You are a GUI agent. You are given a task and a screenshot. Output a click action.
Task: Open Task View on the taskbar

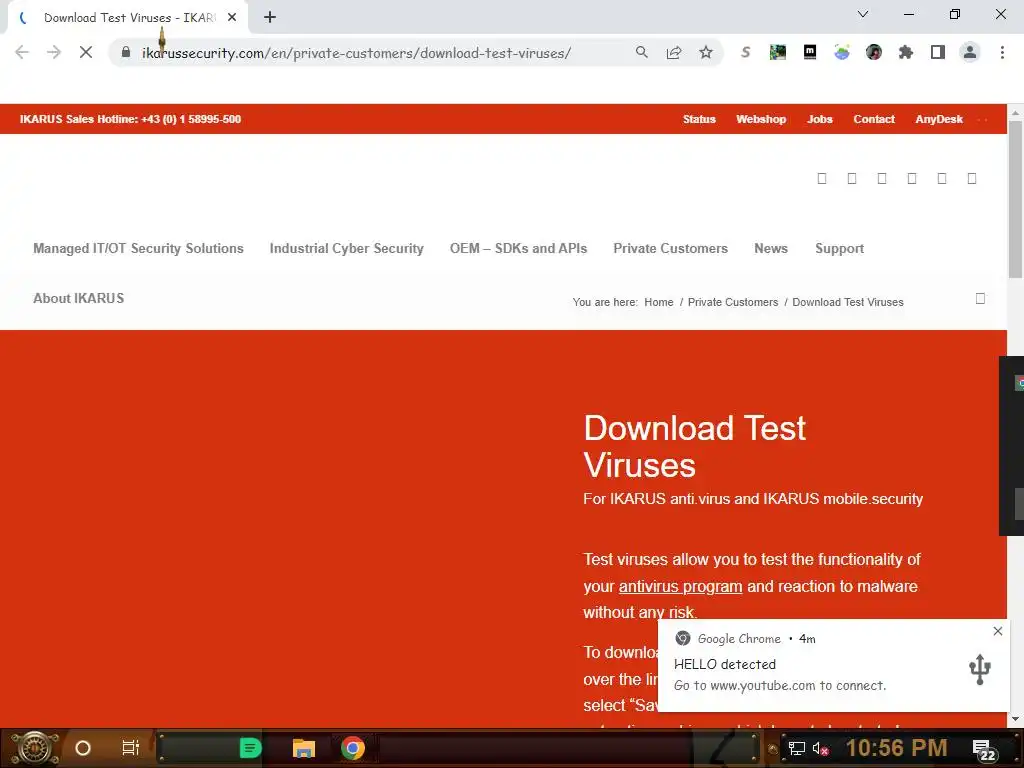[x=131, y=748]
